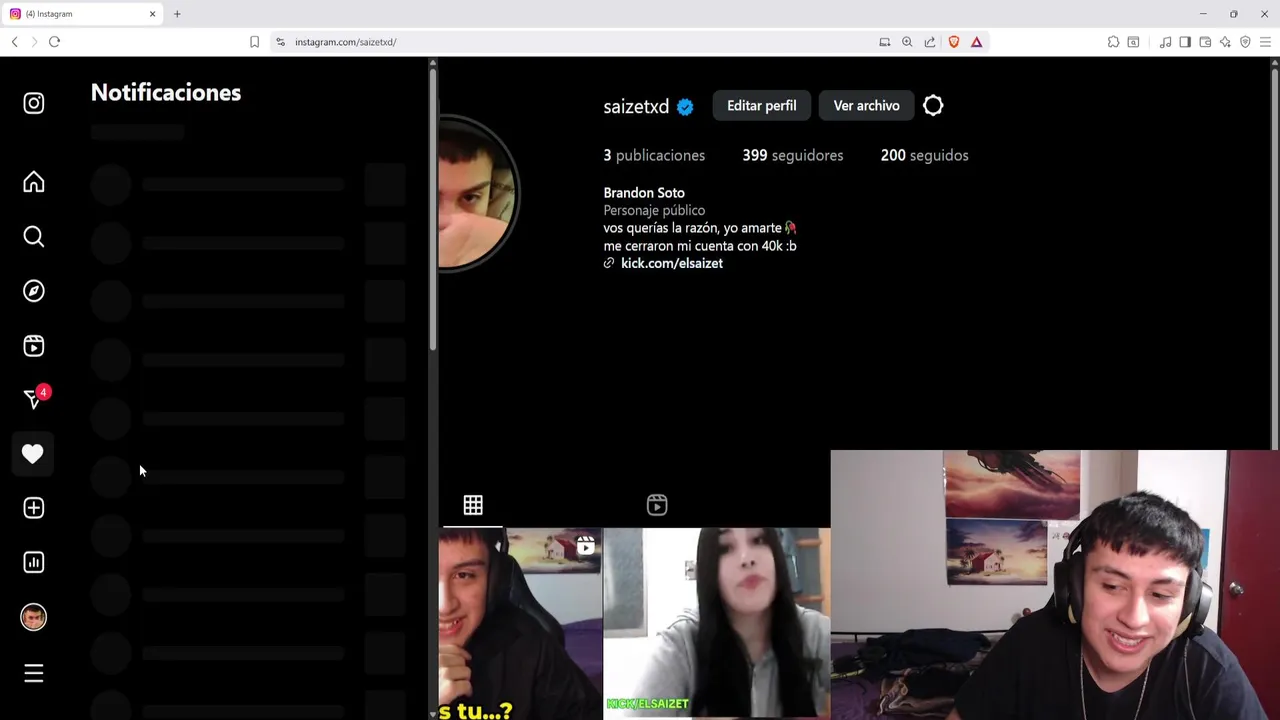This screenshot has width=1280, height=720.
Task: Go to Instagram Home feed icon
Action: pos(34,182)
